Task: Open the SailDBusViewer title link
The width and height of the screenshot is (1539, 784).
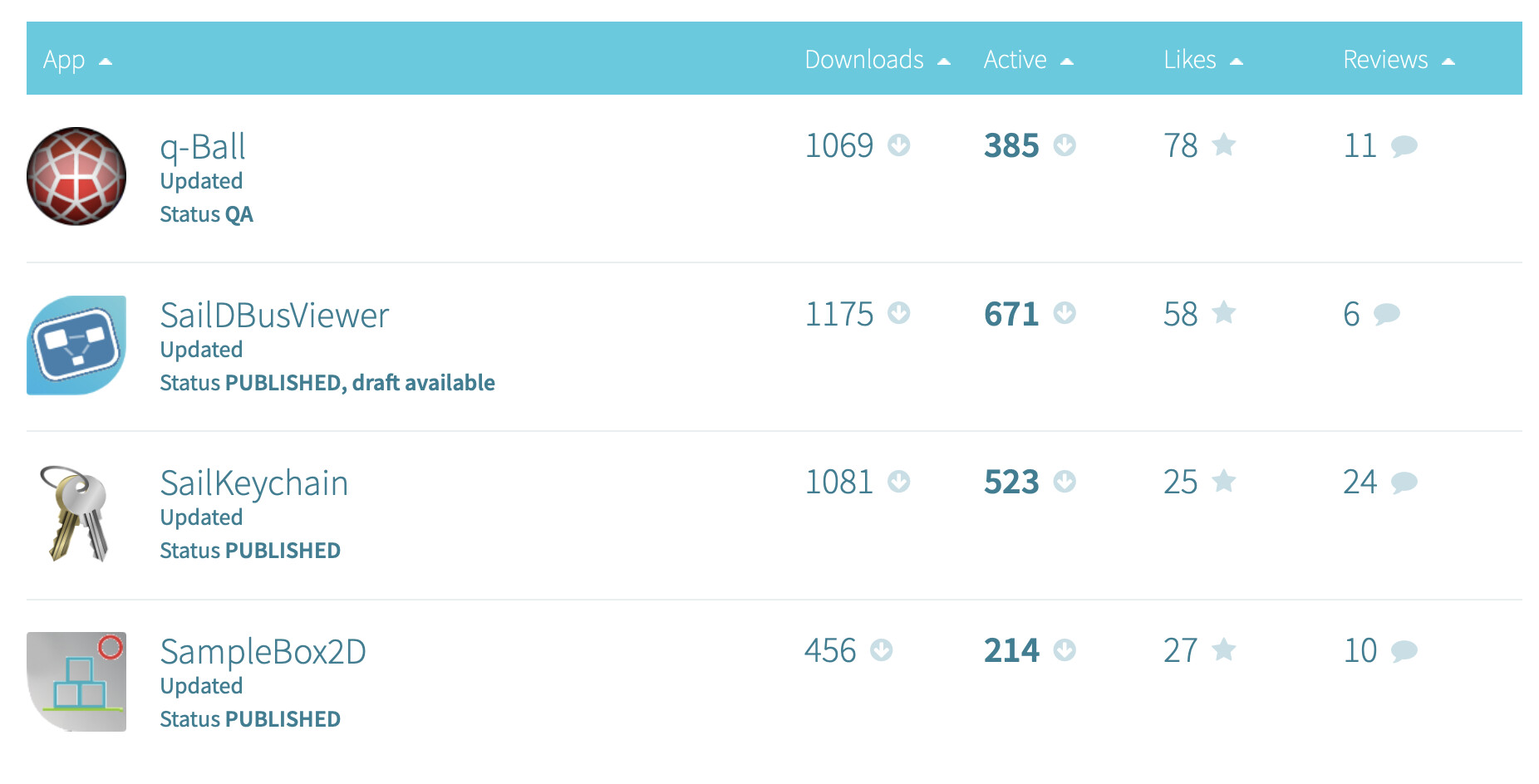Action: 274,316
